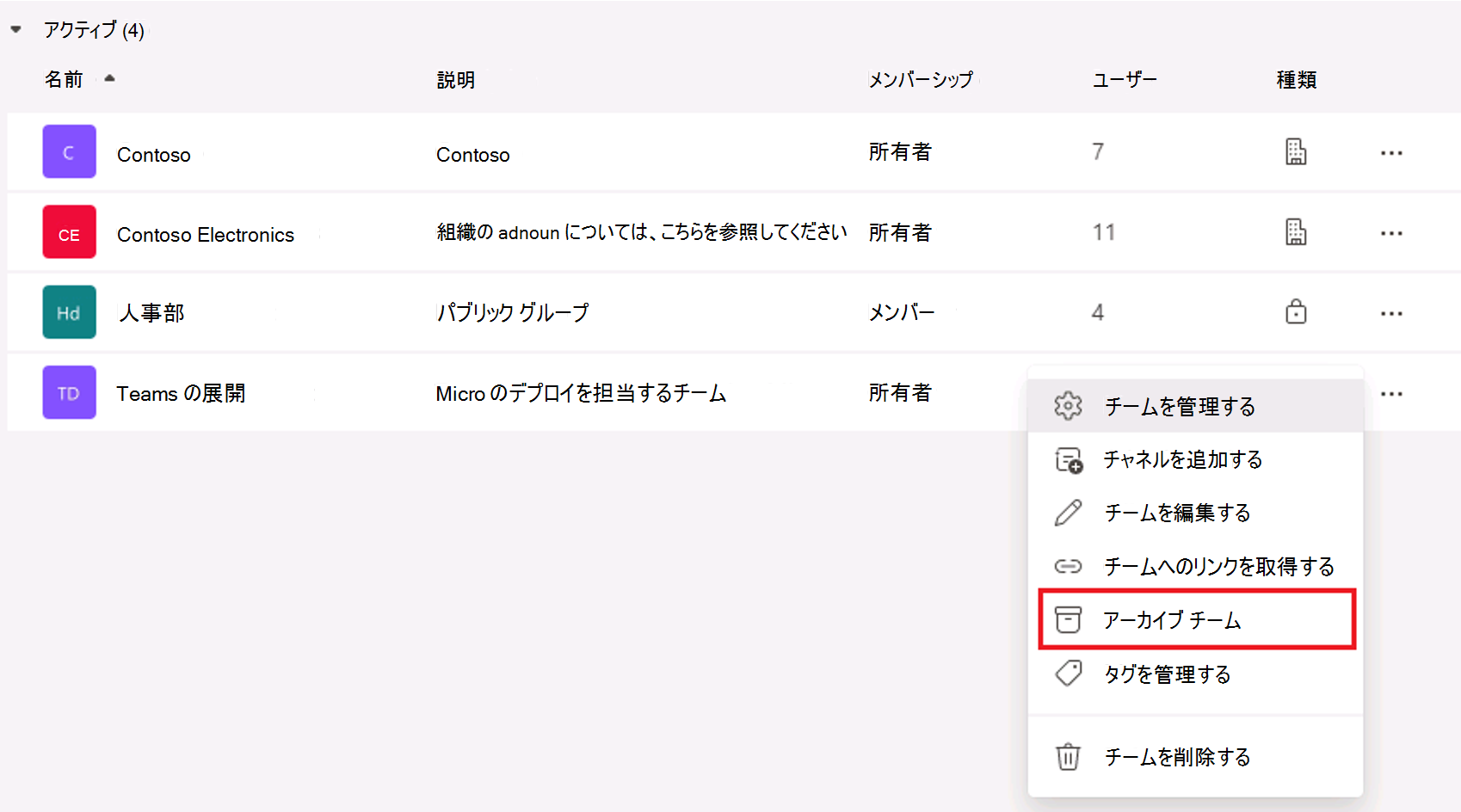Viewport: 1461px width, 812px height.
Task: Click the link chain icon in menu
Action: [1068, 566]
